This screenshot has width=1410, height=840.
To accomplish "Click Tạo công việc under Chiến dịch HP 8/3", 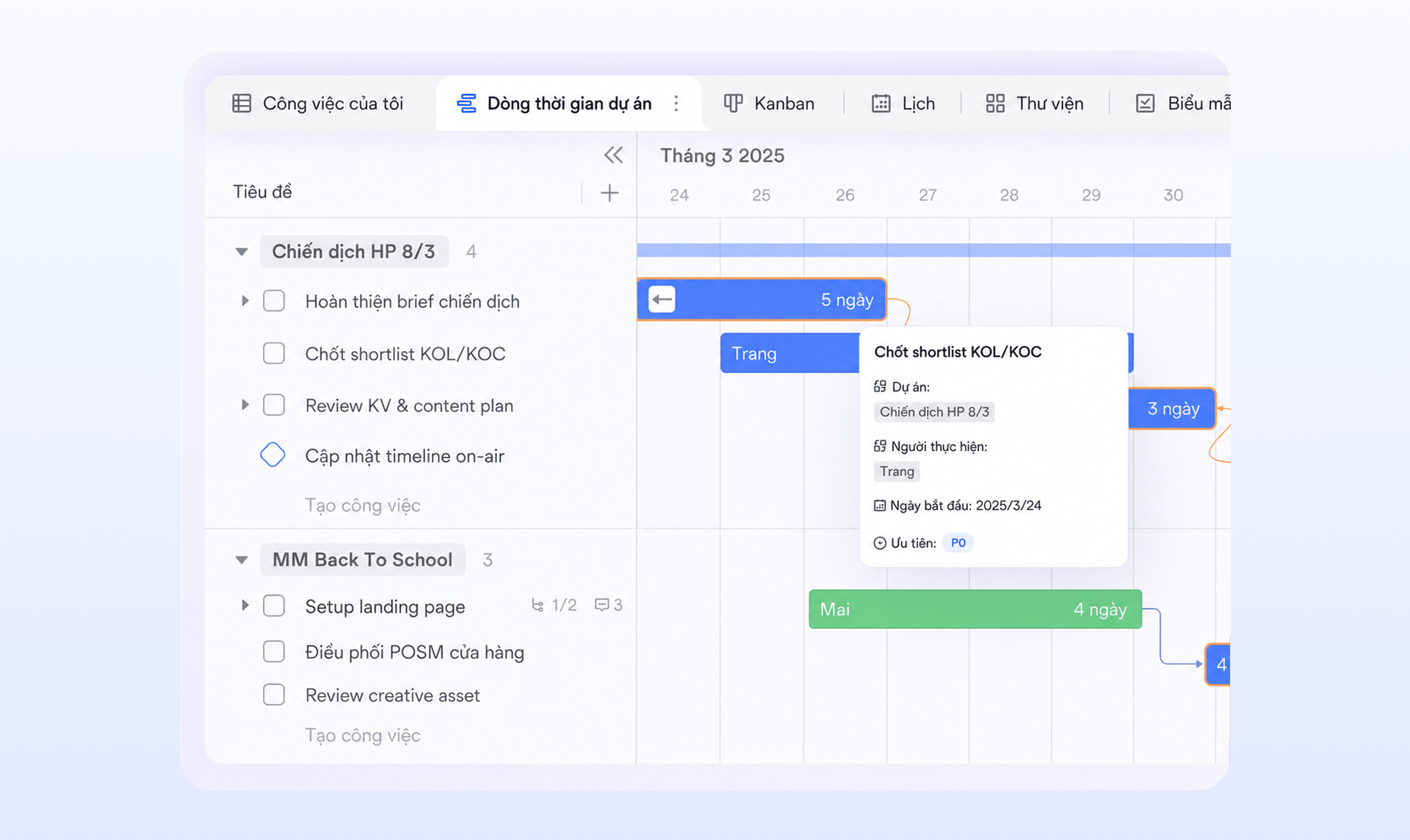I will pyautogui.click(x=363, y=505).
